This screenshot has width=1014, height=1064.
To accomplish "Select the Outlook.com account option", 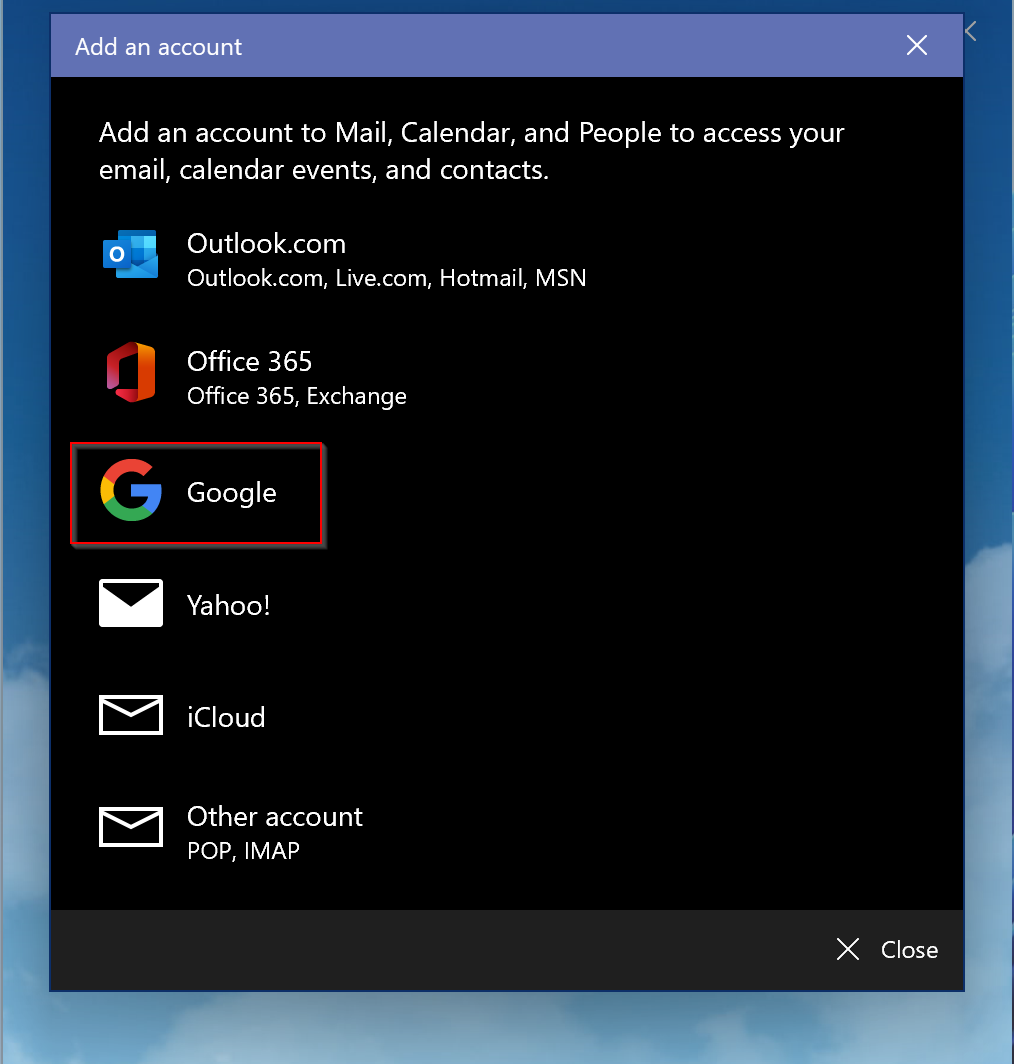I will pyautogui.click(x=266, y=243).
